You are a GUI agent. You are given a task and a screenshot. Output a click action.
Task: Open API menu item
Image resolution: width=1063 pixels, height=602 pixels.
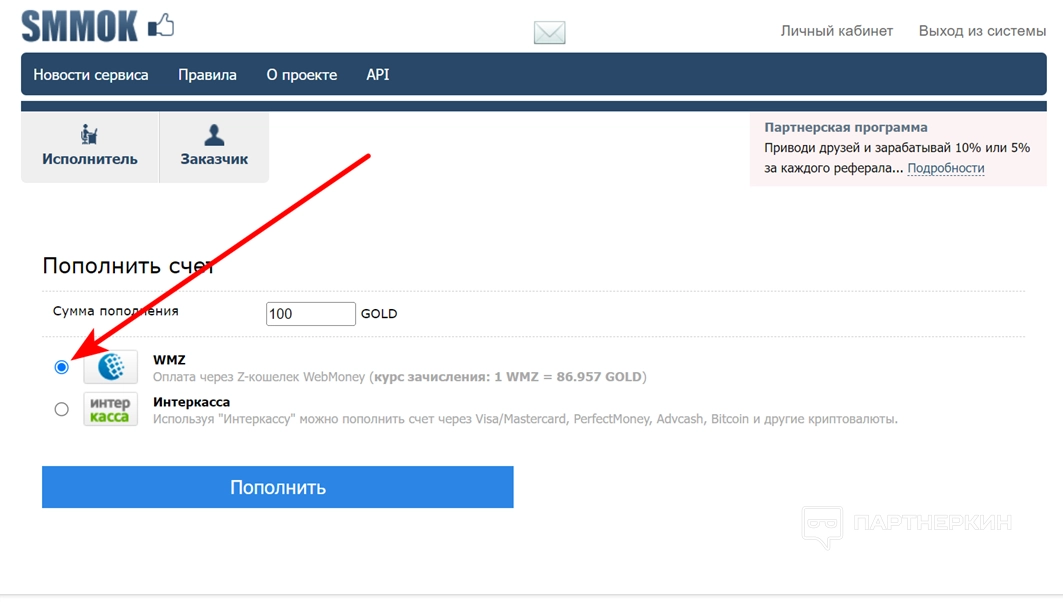click(378, 75)
